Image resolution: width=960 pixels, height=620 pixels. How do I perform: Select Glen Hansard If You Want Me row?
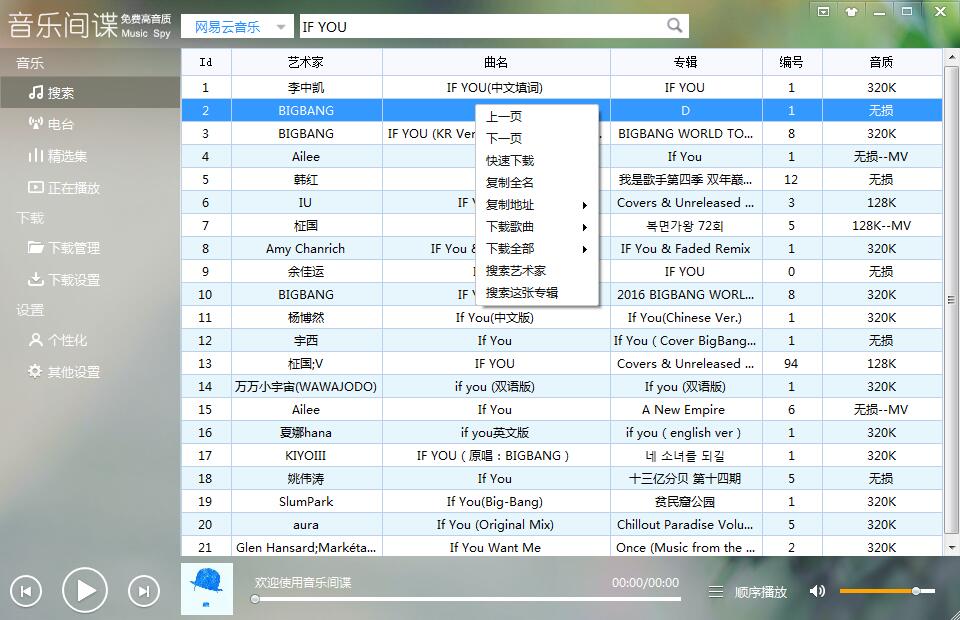tap(561, 548)
